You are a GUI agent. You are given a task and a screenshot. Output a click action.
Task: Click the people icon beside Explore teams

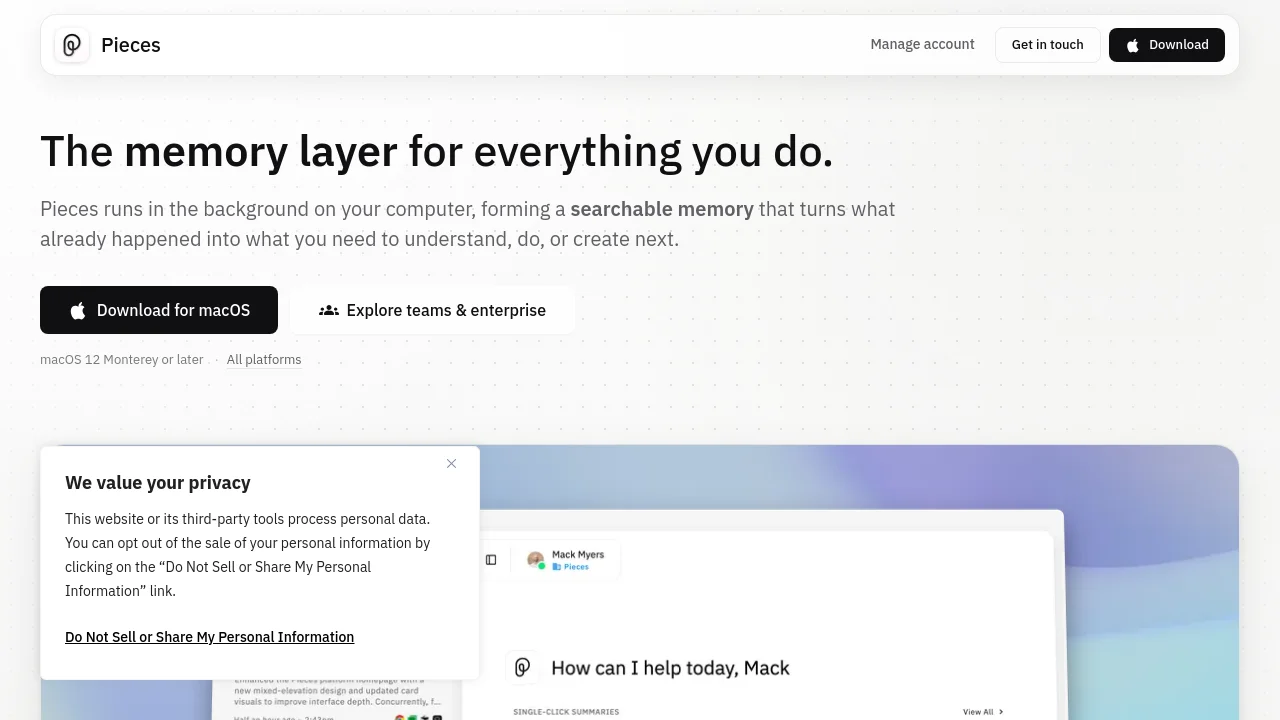pyautogui.click(x=329, y=310)
